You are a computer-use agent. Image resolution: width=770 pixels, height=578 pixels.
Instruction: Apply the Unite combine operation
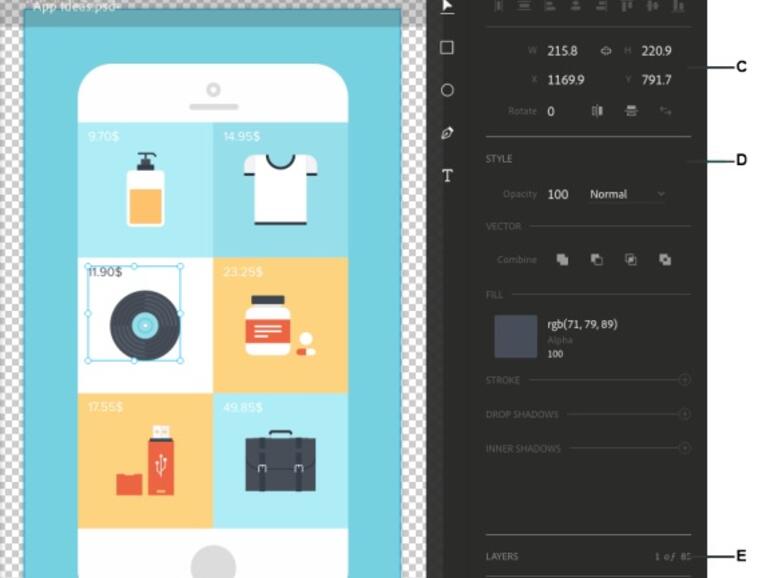pos(562,259)
